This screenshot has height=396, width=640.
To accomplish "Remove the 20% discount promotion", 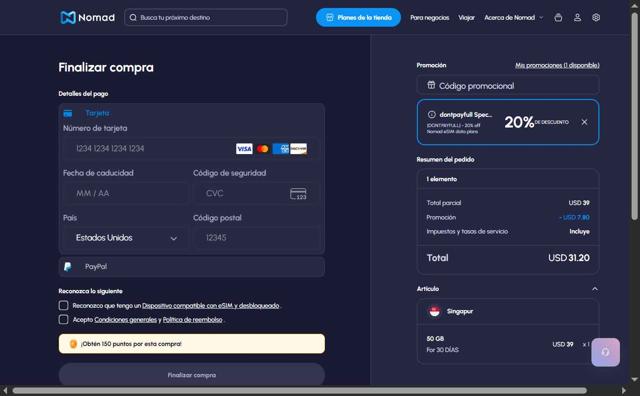I will 584,122.
